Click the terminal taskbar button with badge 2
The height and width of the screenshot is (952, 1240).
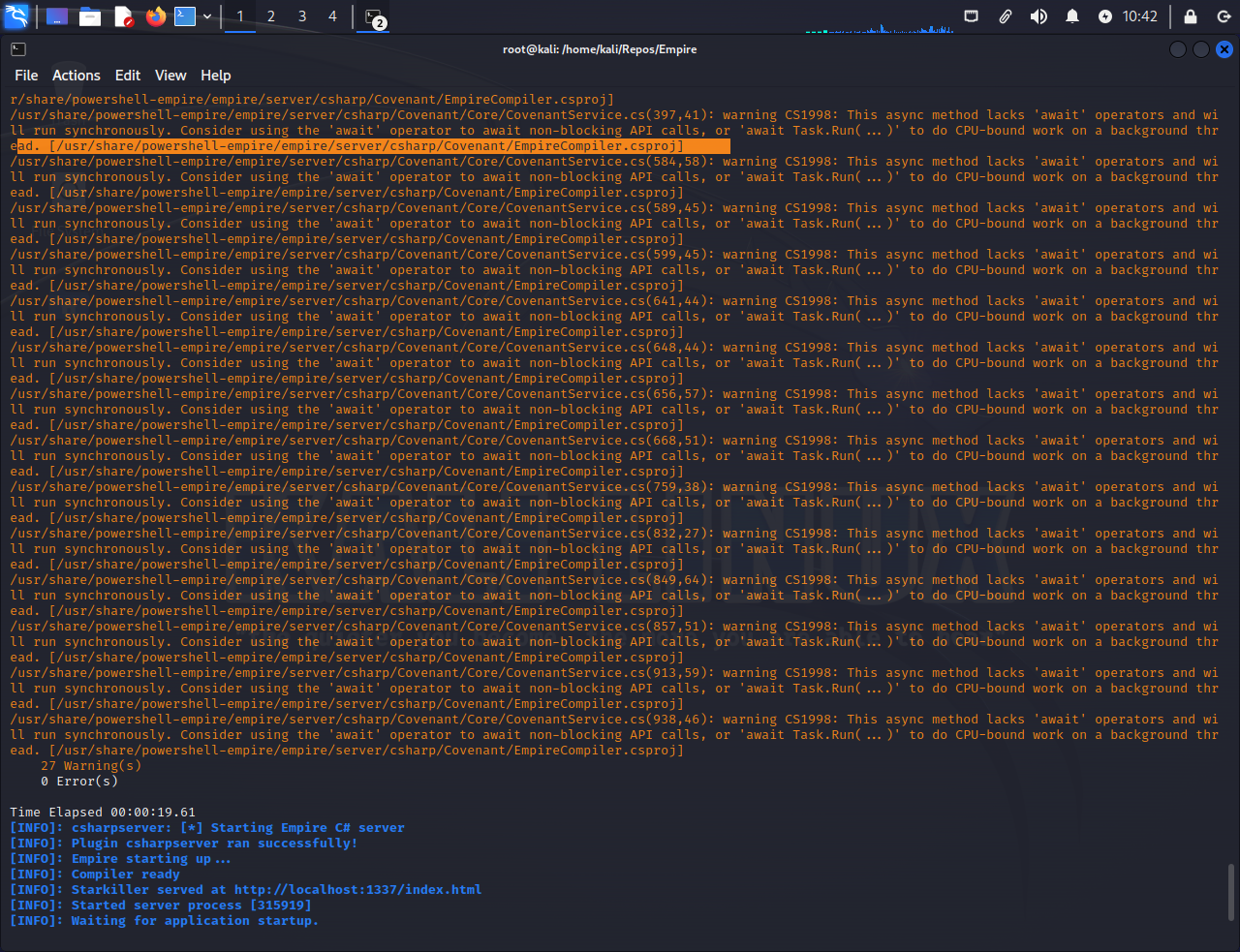(x=374, y=17)
